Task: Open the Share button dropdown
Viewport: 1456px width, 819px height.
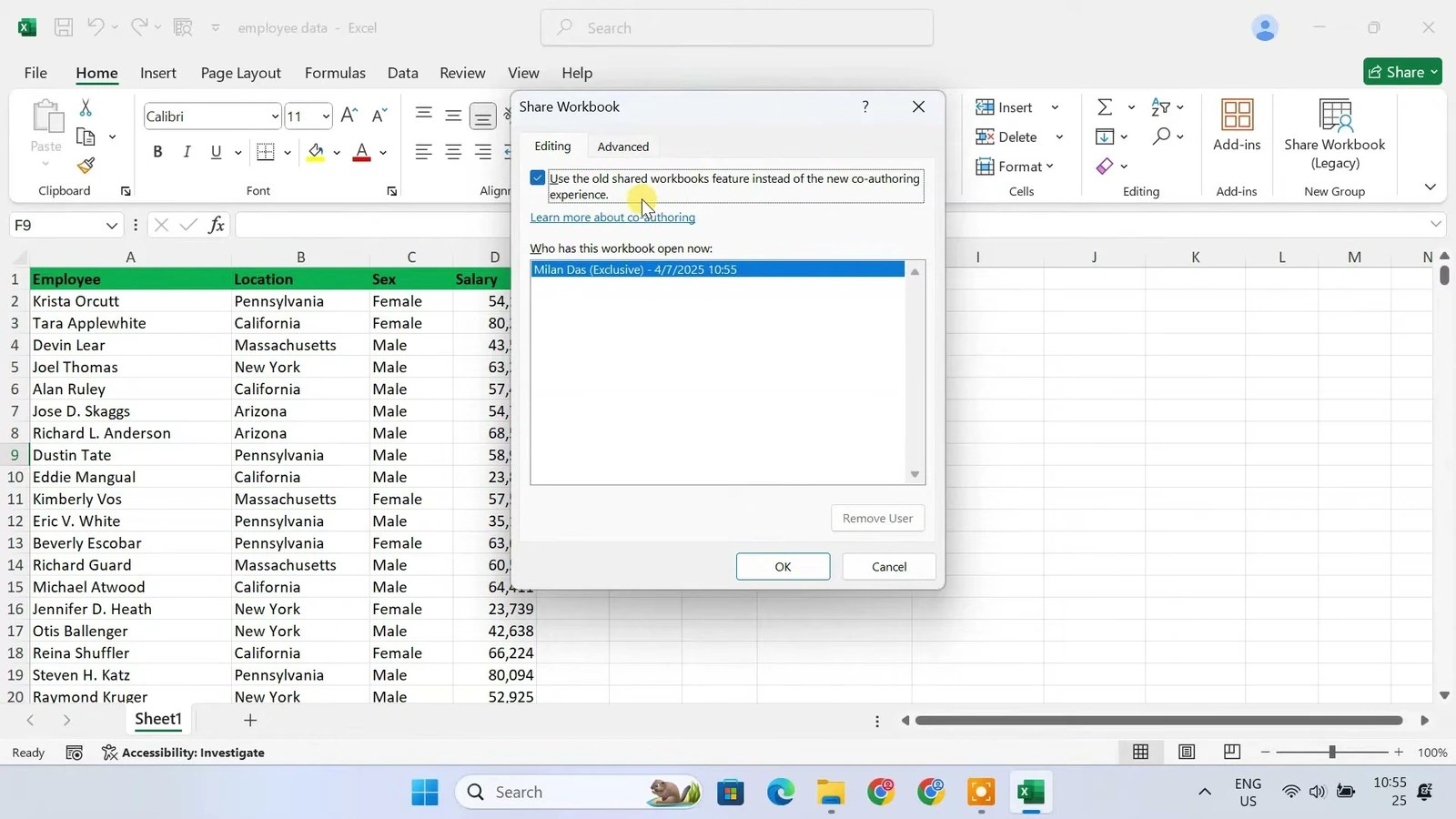Action: click(x=1402, y=72)
